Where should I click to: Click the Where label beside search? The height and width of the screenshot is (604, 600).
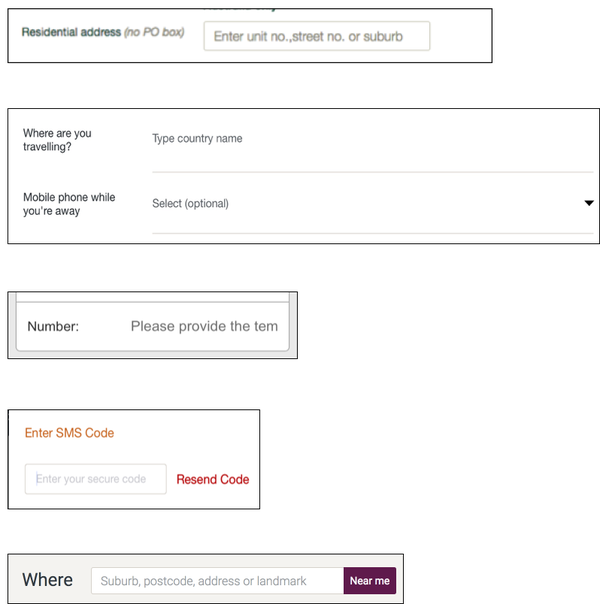pyautogui.click(x=47, y=580)
